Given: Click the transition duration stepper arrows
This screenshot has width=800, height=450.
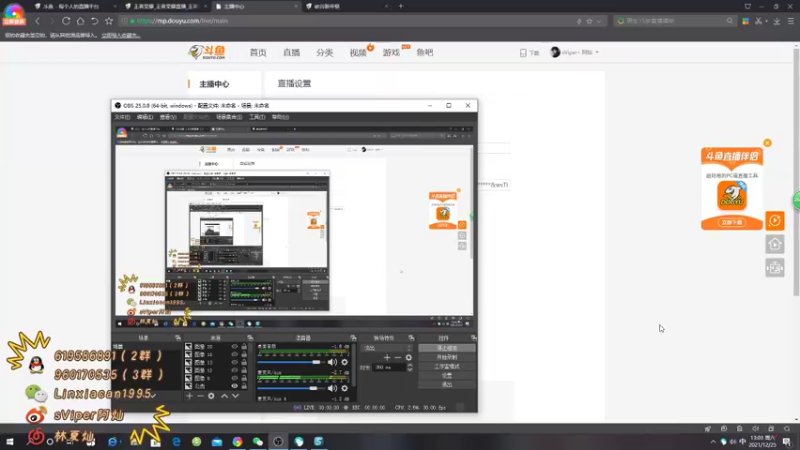Looking at the screenshot, I should (x=410, y=367).
